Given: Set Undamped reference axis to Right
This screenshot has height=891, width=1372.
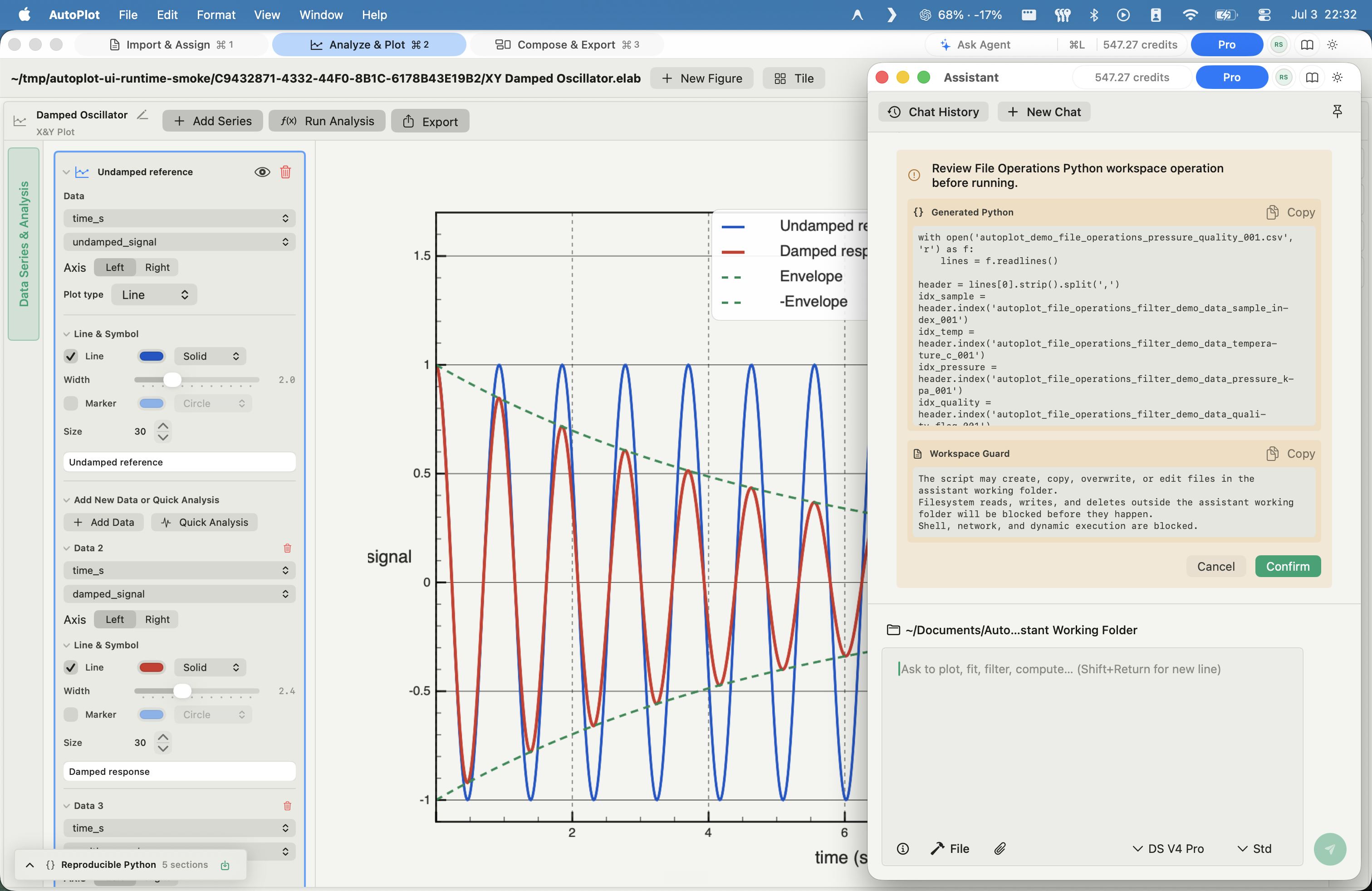Looking at the screenshot, I should point(157,267).
